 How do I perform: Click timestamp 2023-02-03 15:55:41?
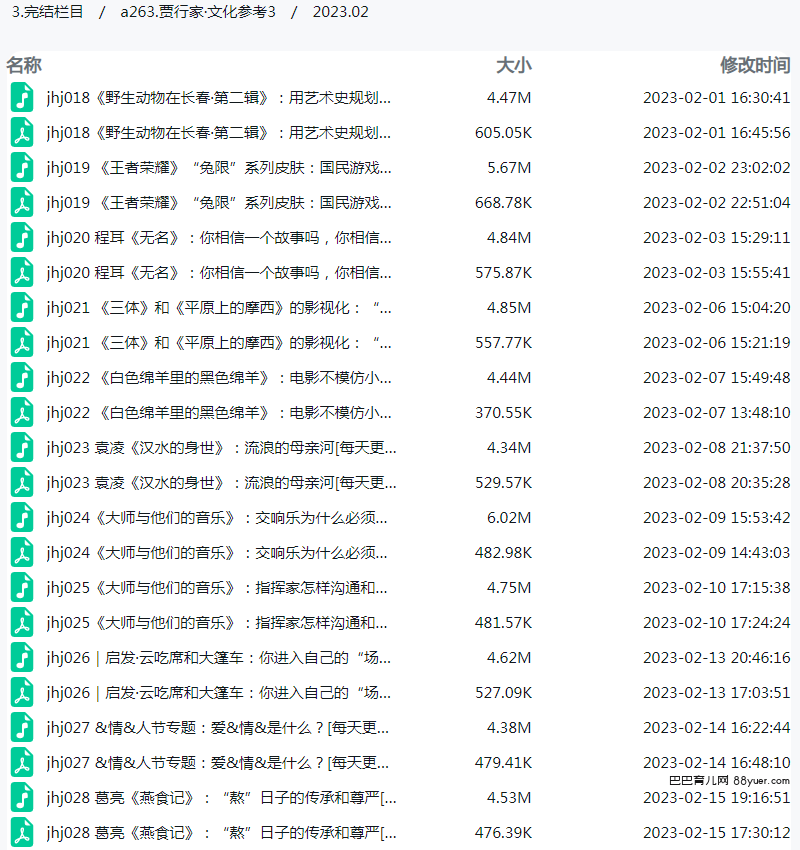717,273
